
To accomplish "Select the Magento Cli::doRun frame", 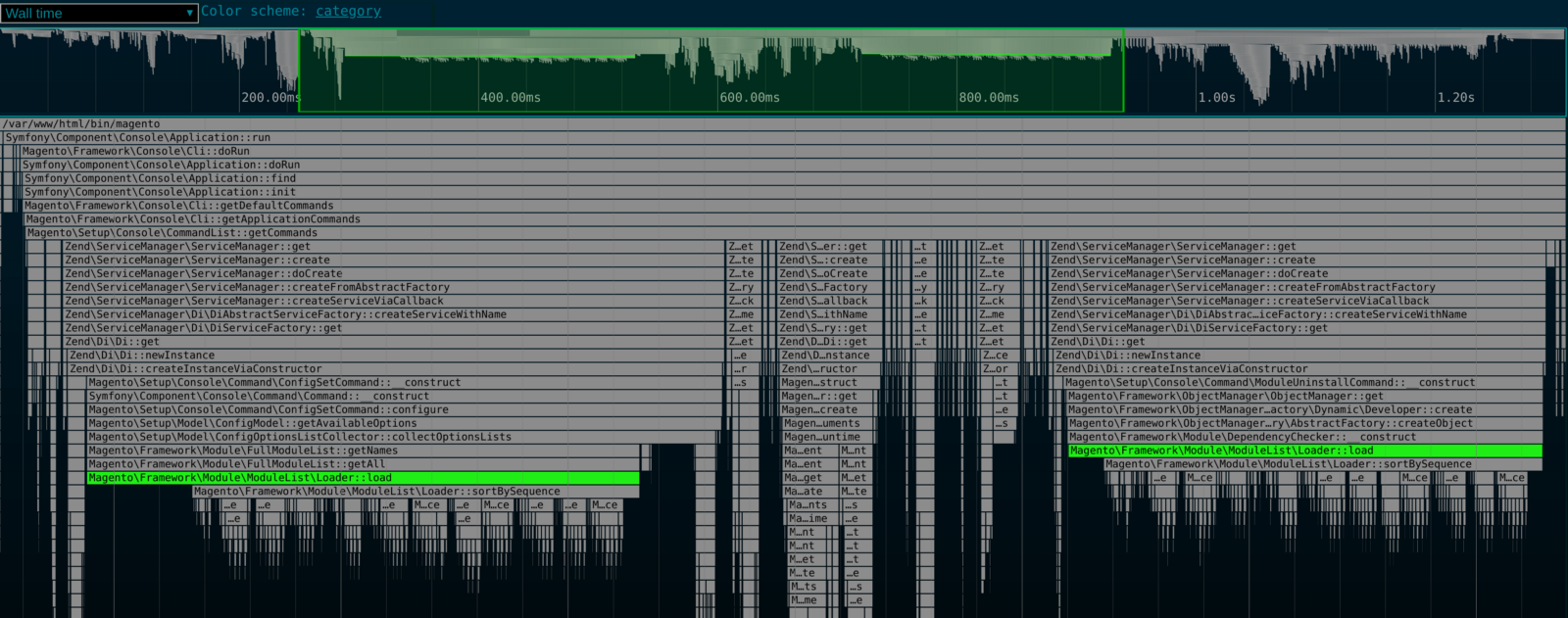I will pyautogui.click(x=794, y=152).
